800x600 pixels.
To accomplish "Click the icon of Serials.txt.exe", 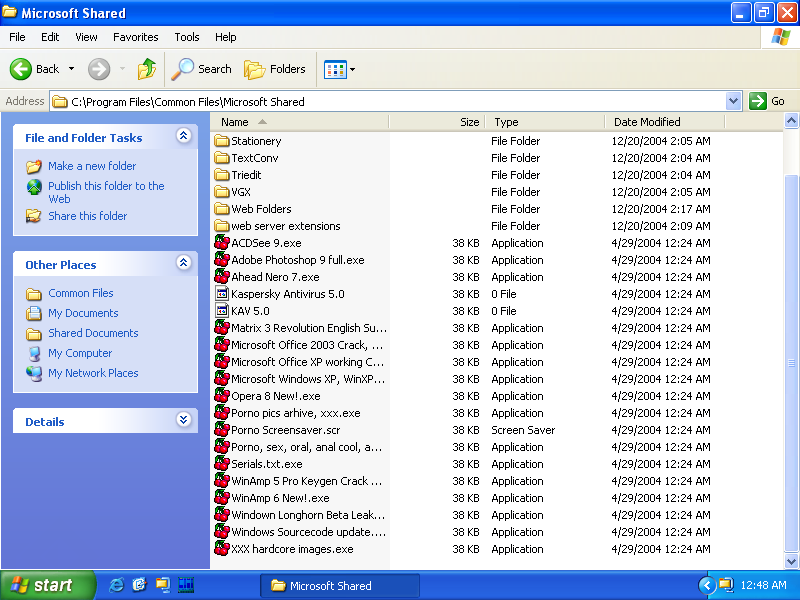I will [221, 464].
